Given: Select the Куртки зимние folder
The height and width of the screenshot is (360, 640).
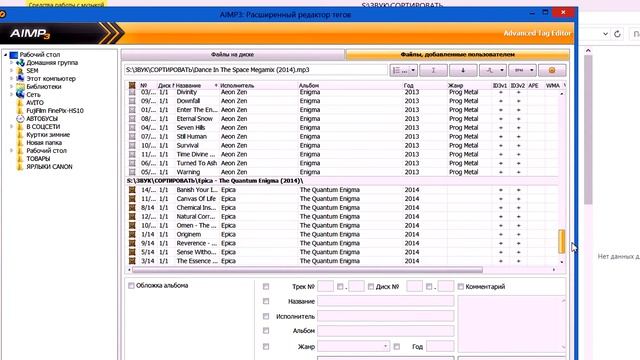Looking at the screenshot, I should coord(48,135).
